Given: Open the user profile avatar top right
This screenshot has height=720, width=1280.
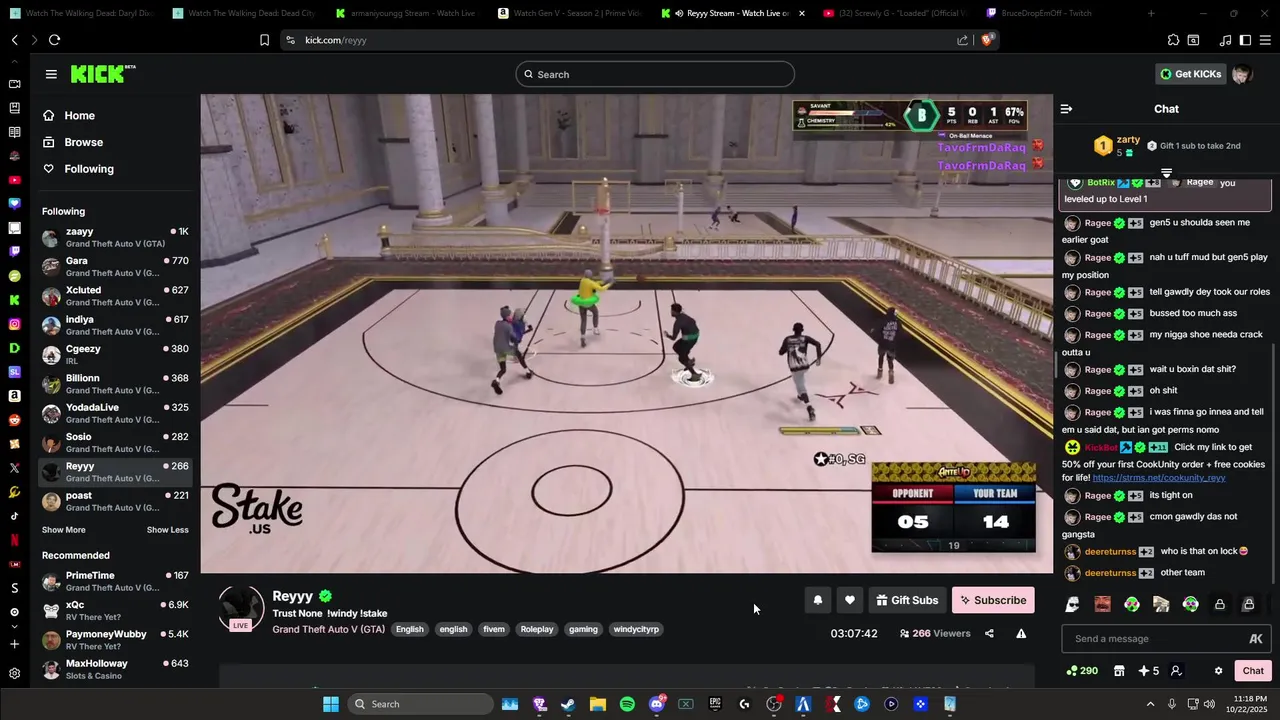Looking at the screenshot, I should [1241, 74].
